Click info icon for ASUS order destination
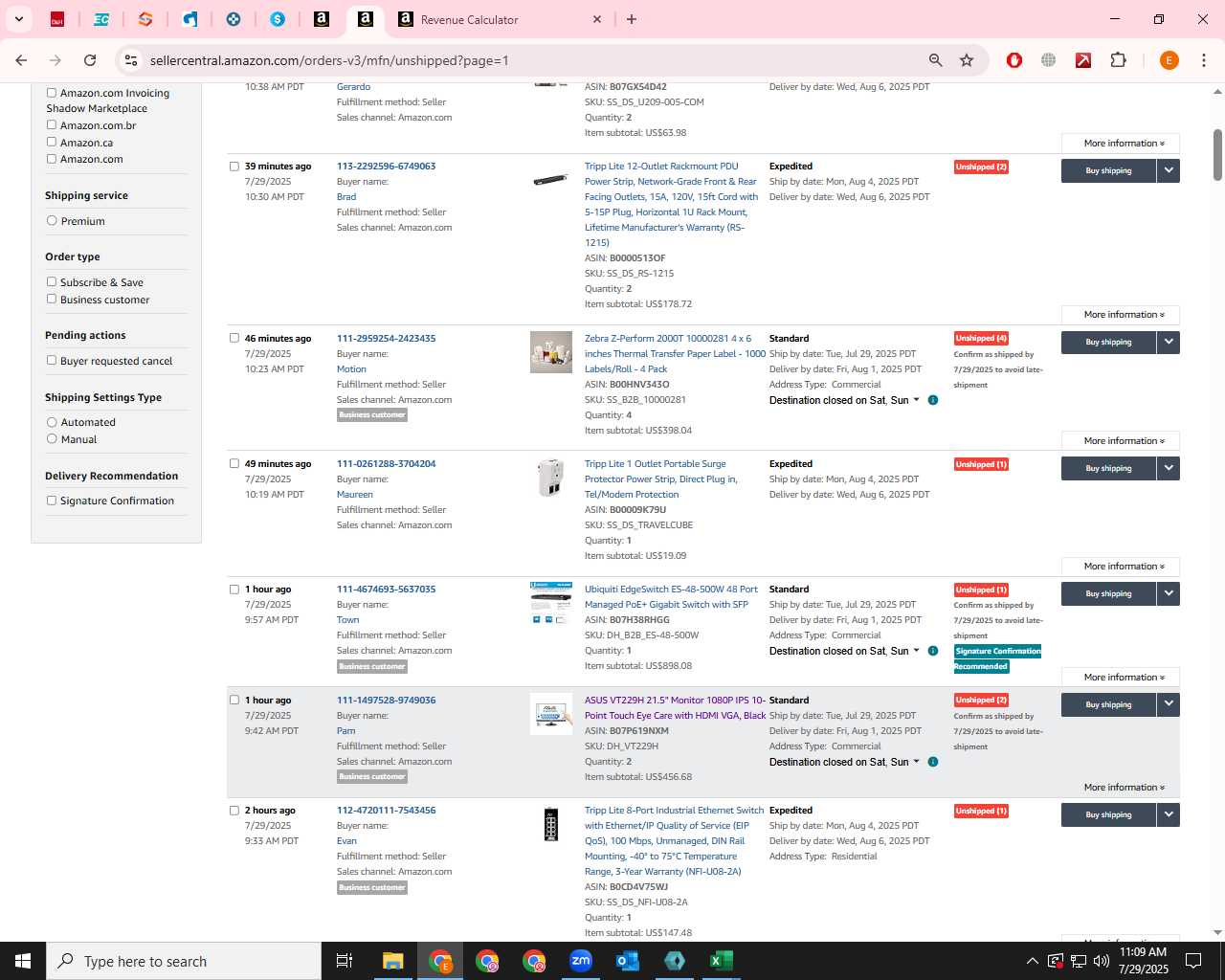The width and height of the screenshot is (1225, 980). [x=933, y=762]
